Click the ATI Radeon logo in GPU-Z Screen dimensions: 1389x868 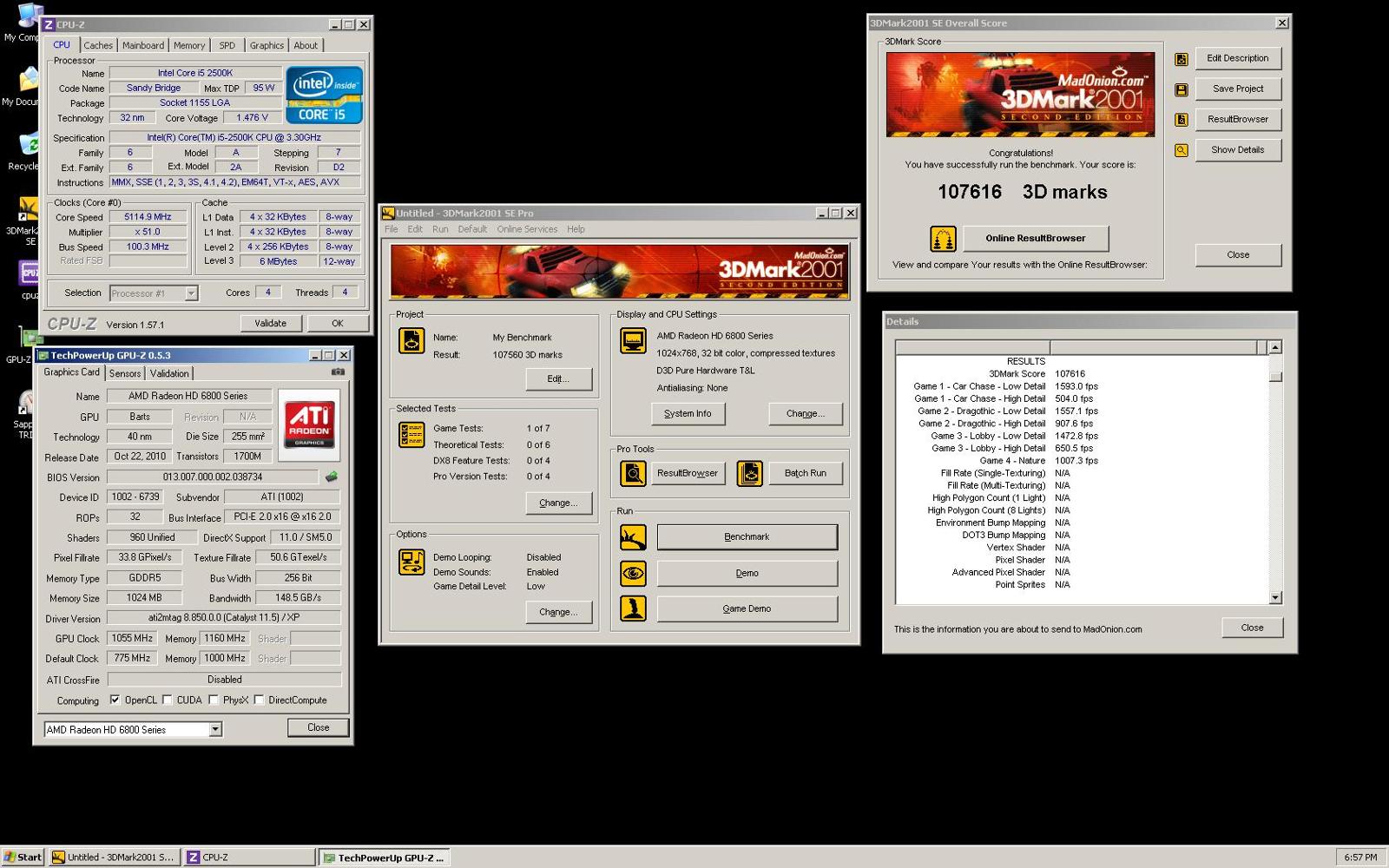310,425
